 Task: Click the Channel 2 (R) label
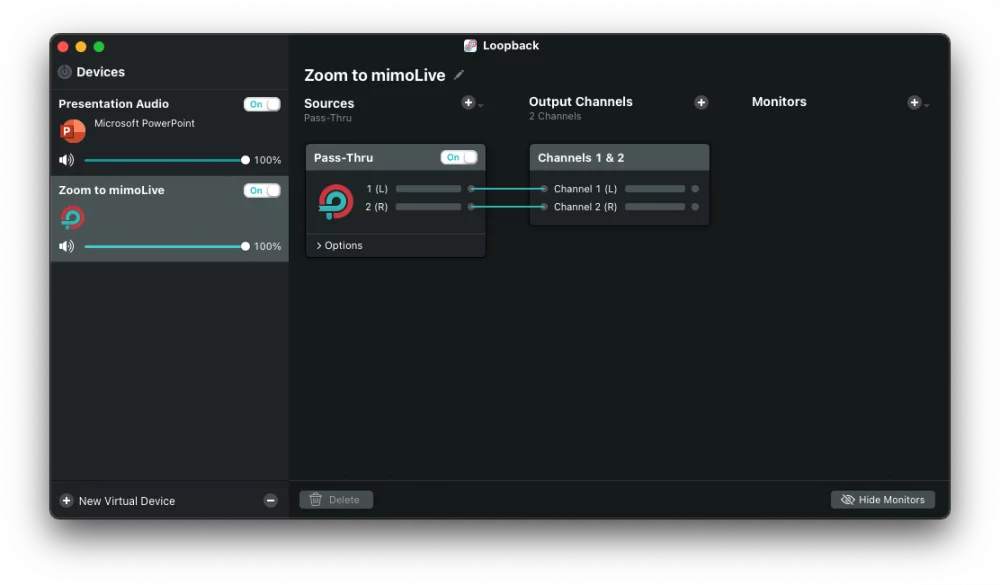585,207
